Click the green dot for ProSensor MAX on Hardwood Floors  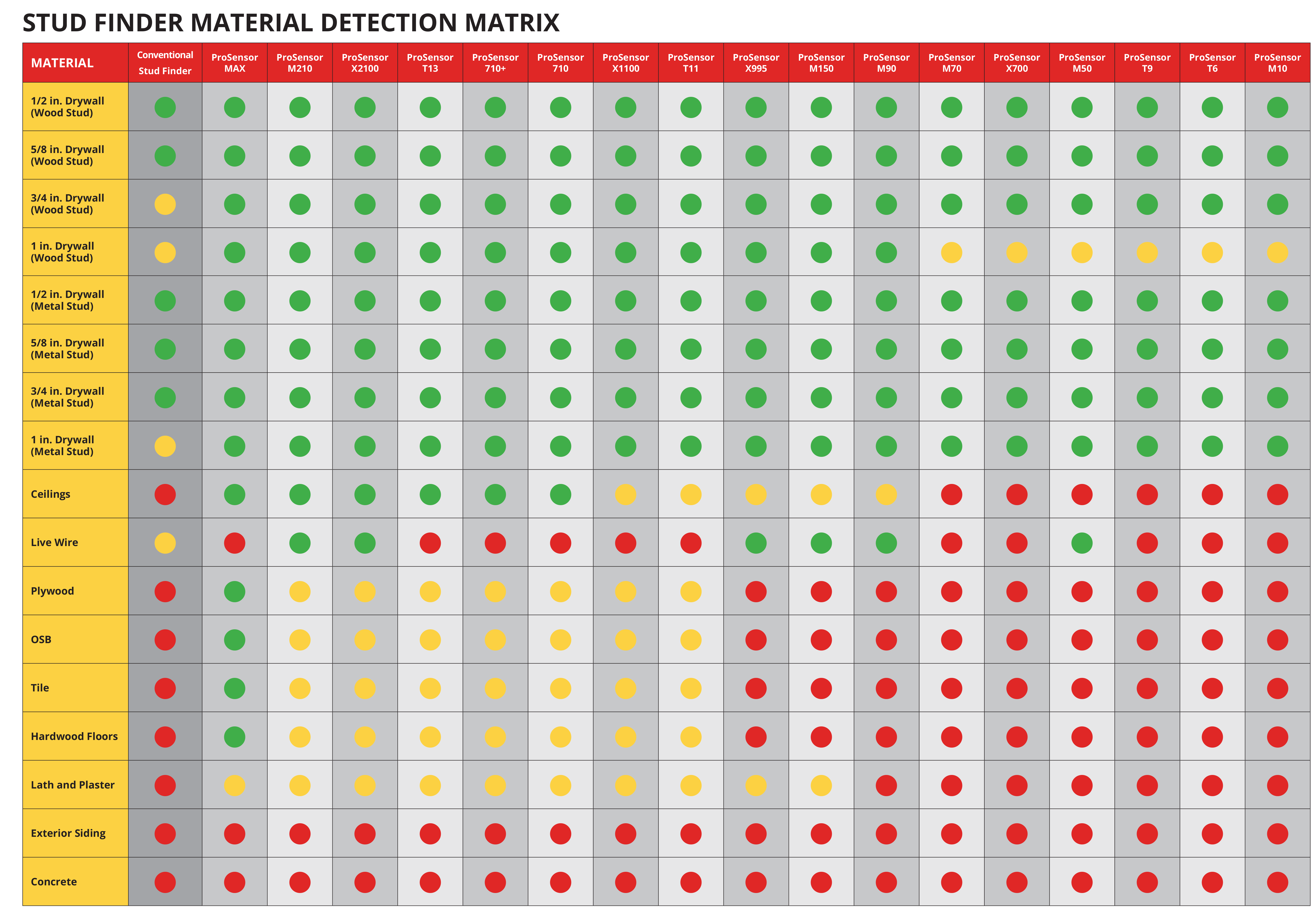coord(235,737)
